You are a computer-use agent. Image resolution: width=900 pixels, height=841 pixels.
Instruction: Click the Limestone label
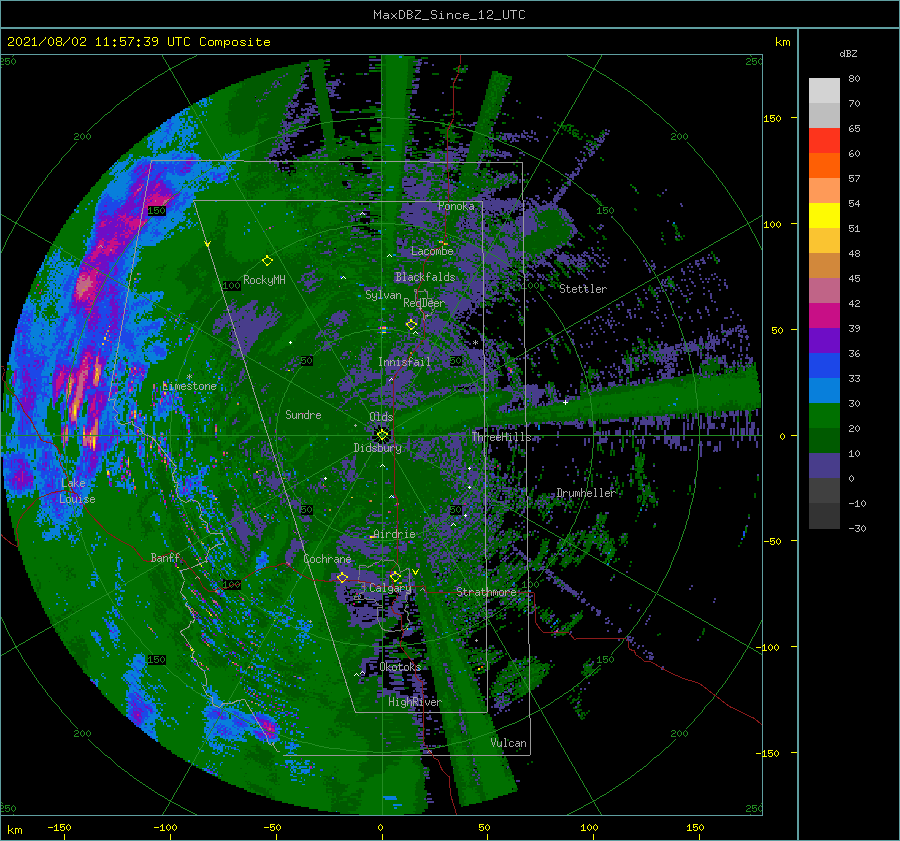pos(189,386)
